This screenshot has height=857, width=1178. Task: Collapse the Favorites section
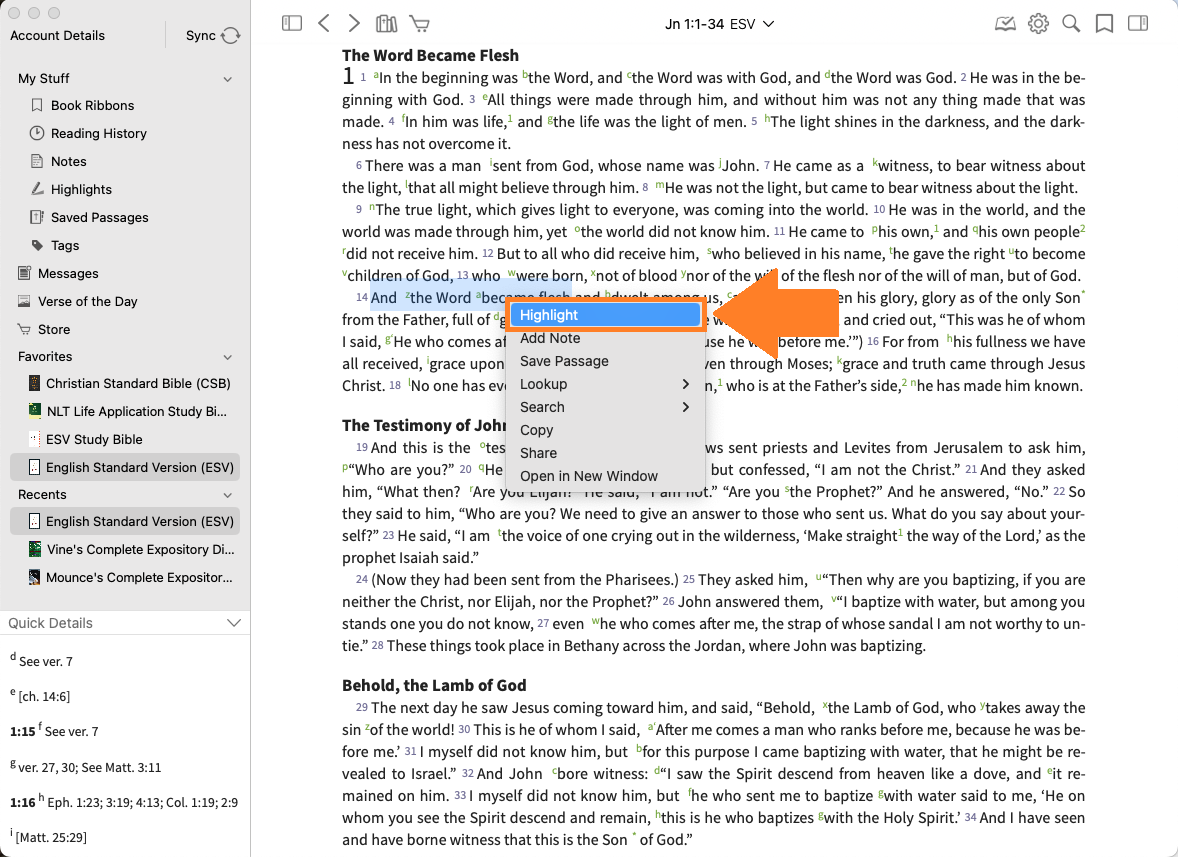pos(228,357)
